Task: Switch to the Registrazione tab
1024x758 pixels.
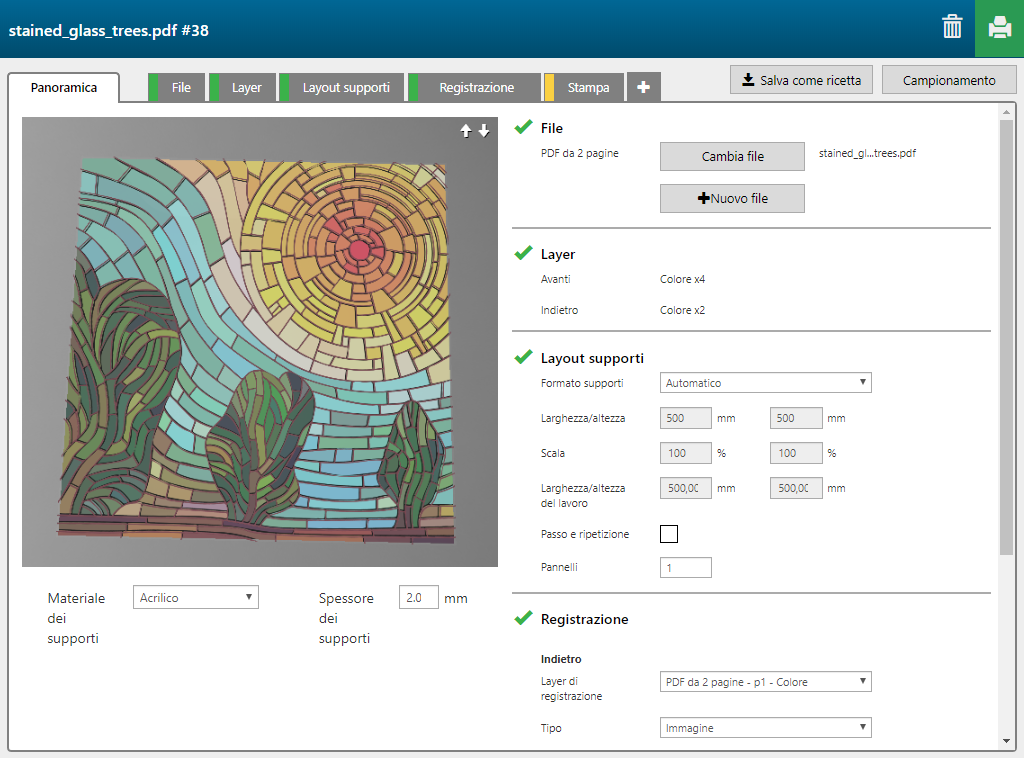Action: coord(476,88)
